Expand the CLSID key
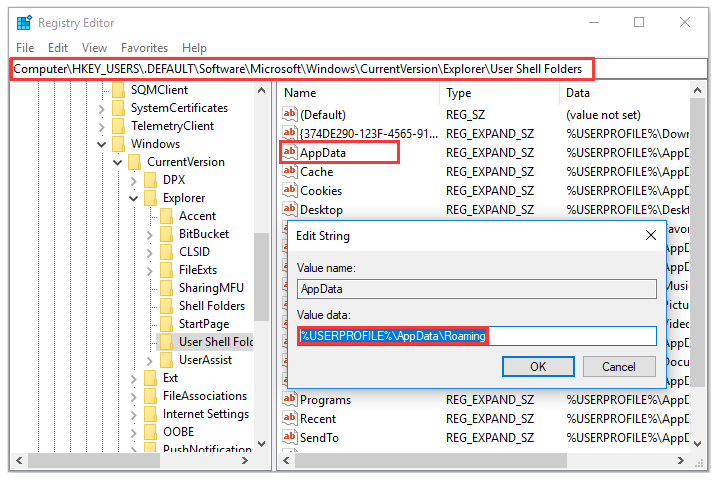718x487 pixels. pyautogui.click(x=150, y=252)
